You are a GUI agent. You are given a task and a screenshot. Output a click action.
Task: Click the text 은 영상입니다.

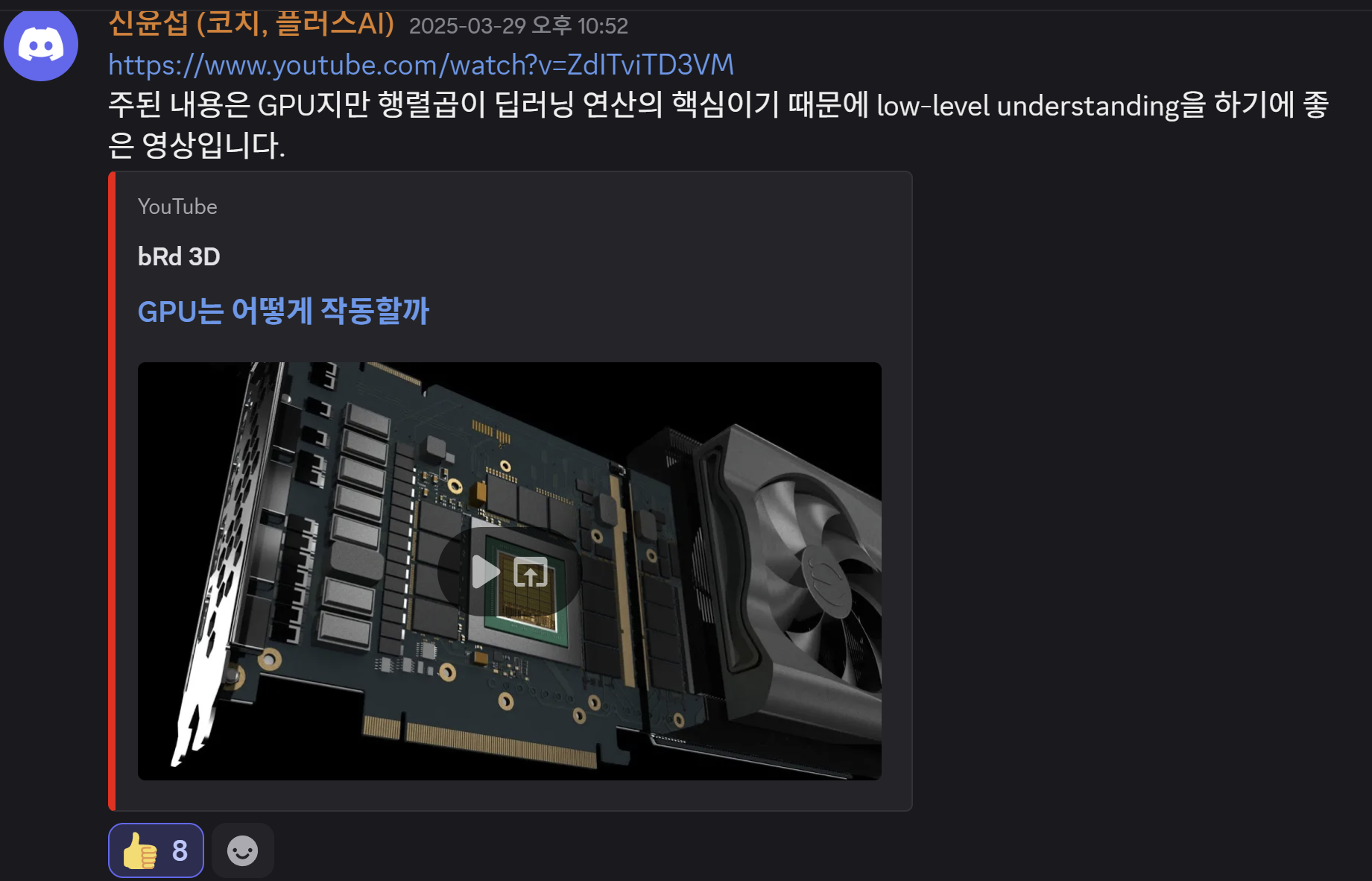[197, 145]
